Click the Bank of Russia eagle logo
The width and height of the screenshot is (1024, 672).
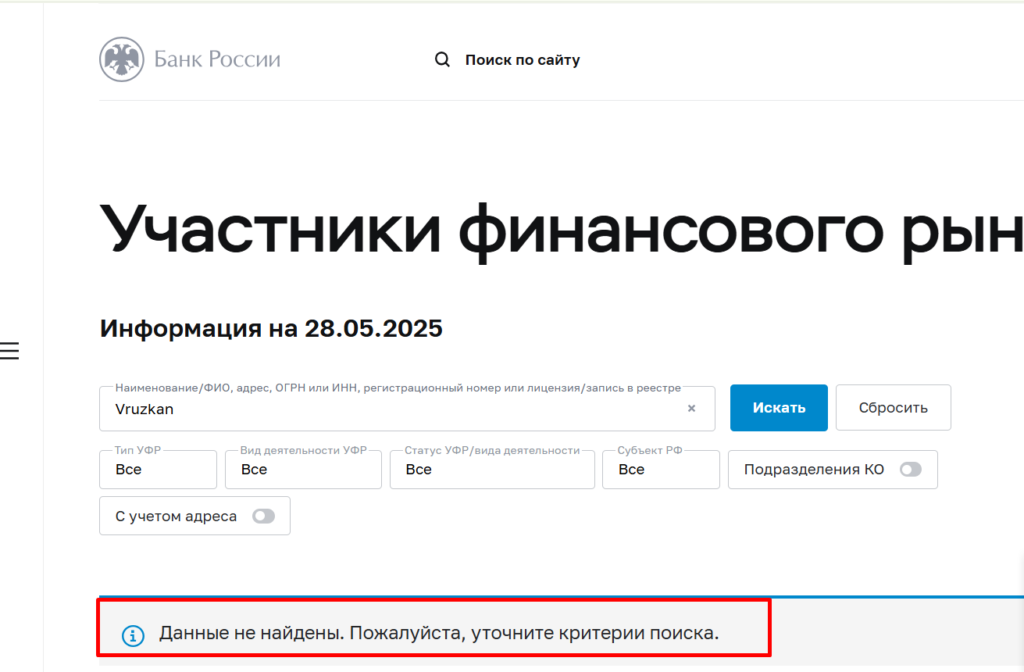(x=121, y=59)
